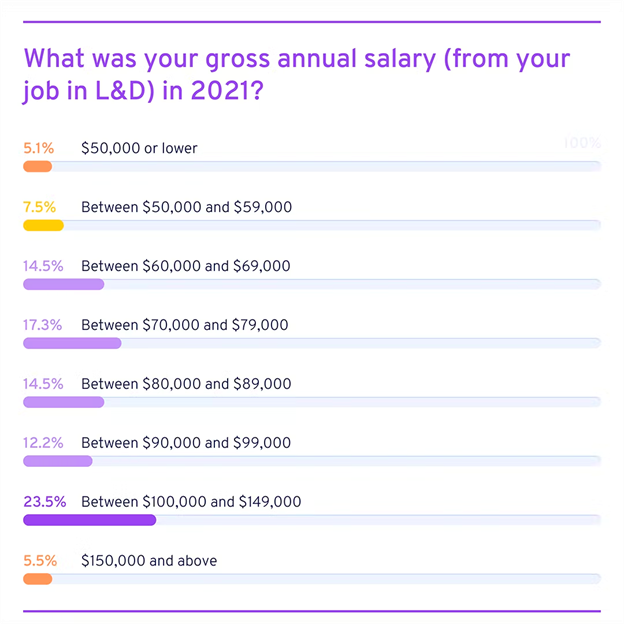
Task: Click the dark purple bar for $100,000 to $149,000
Action: point(89,520)
